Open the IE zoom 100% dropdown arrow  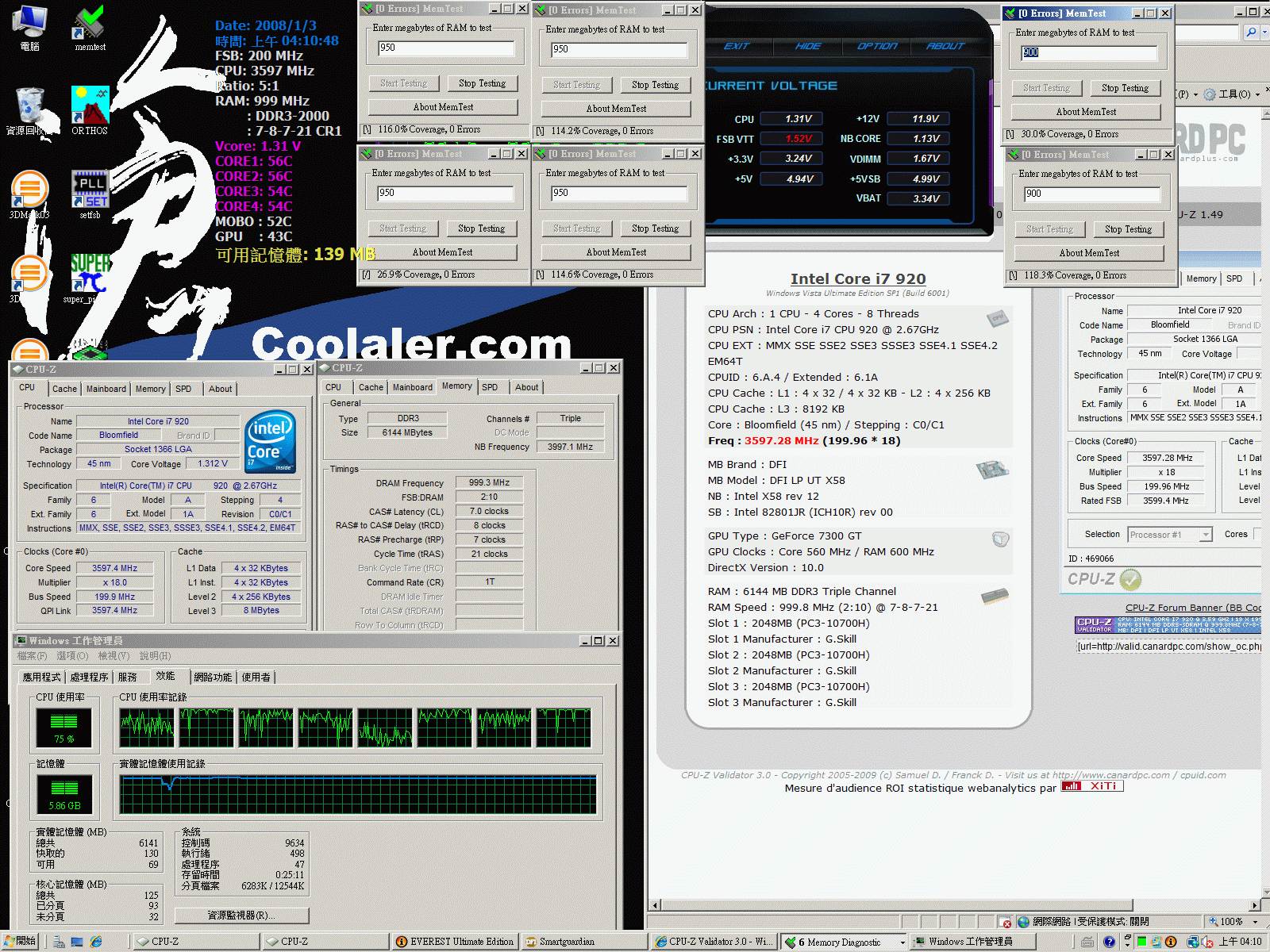tap(1255, 922)
